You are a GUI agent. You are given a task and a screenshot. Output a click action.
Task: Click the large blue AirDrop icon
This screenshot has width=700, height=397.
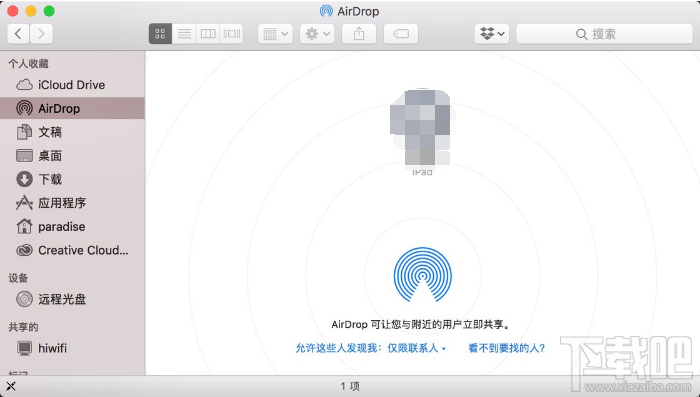(x=422, y=275)
